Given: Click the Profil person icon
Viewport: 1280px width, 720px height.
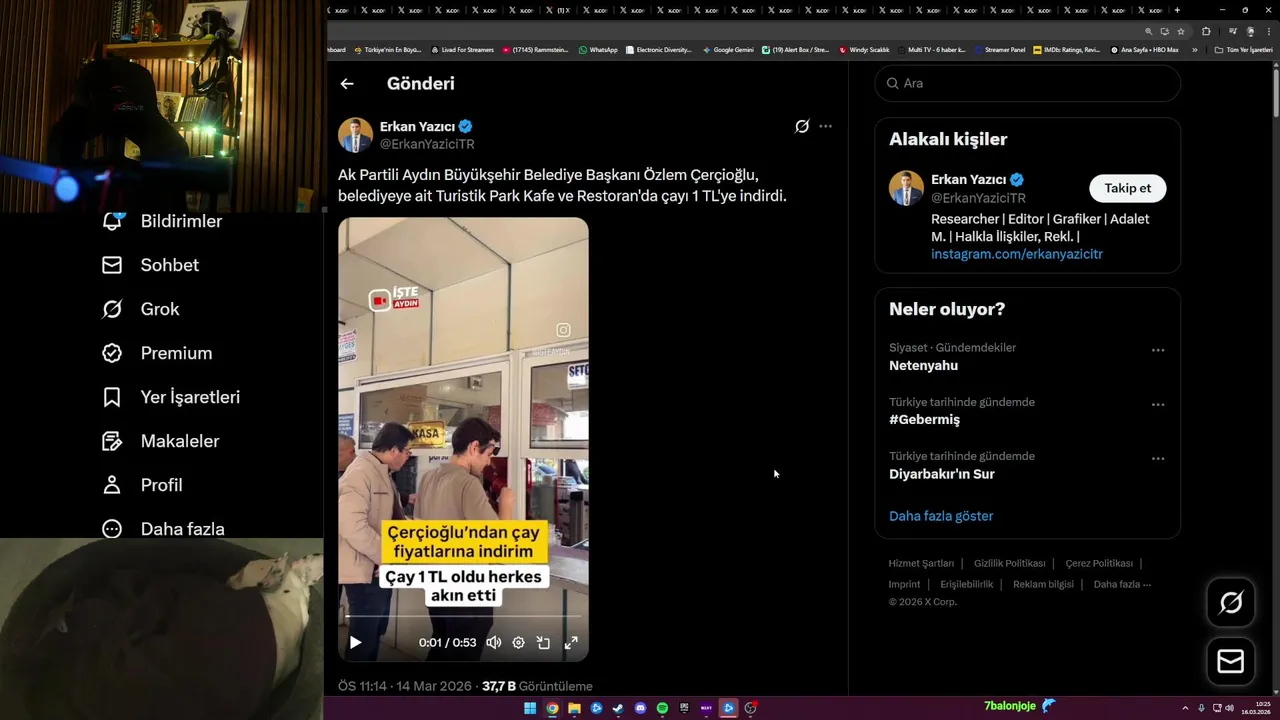Looking at the screenshot, I should coord(112,485).
